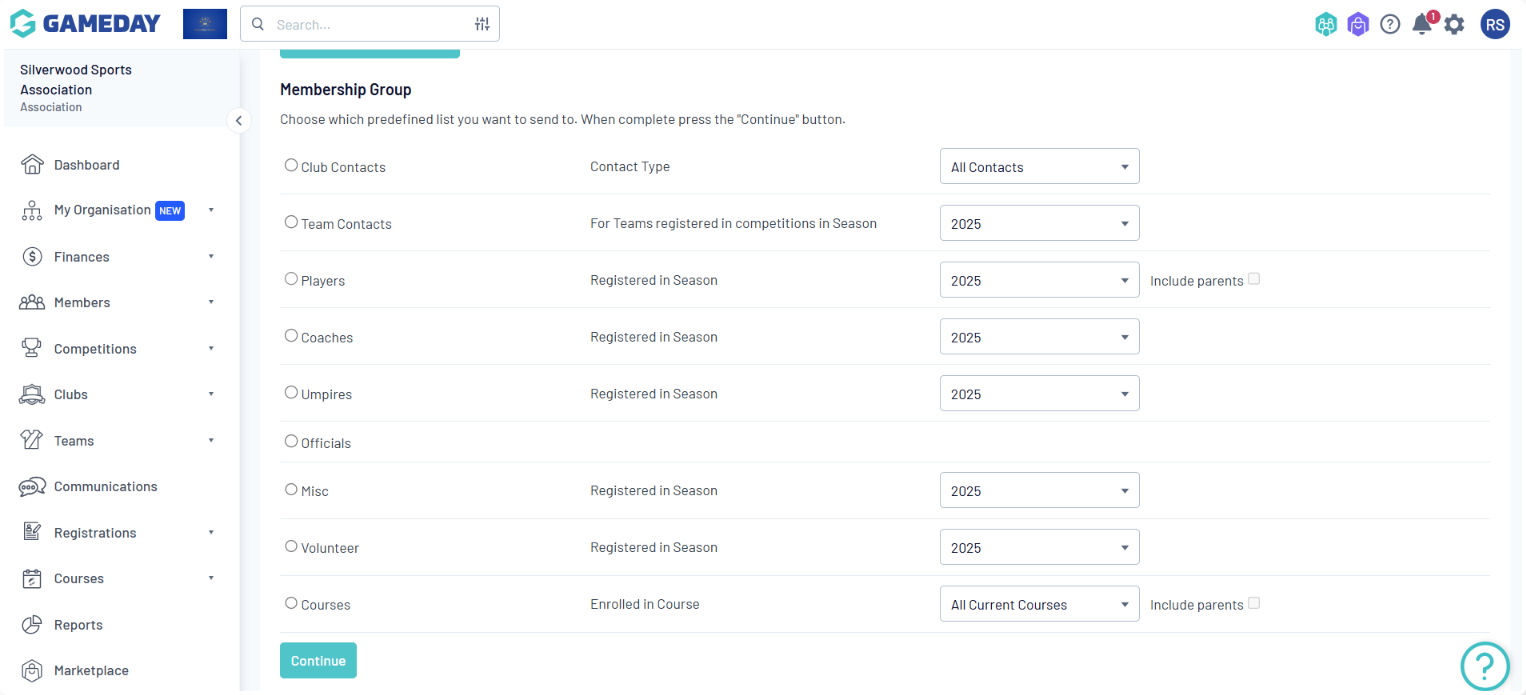Click the help question mark in header
This screenshot has width=1526, height=695.
tap(1390, 24)
